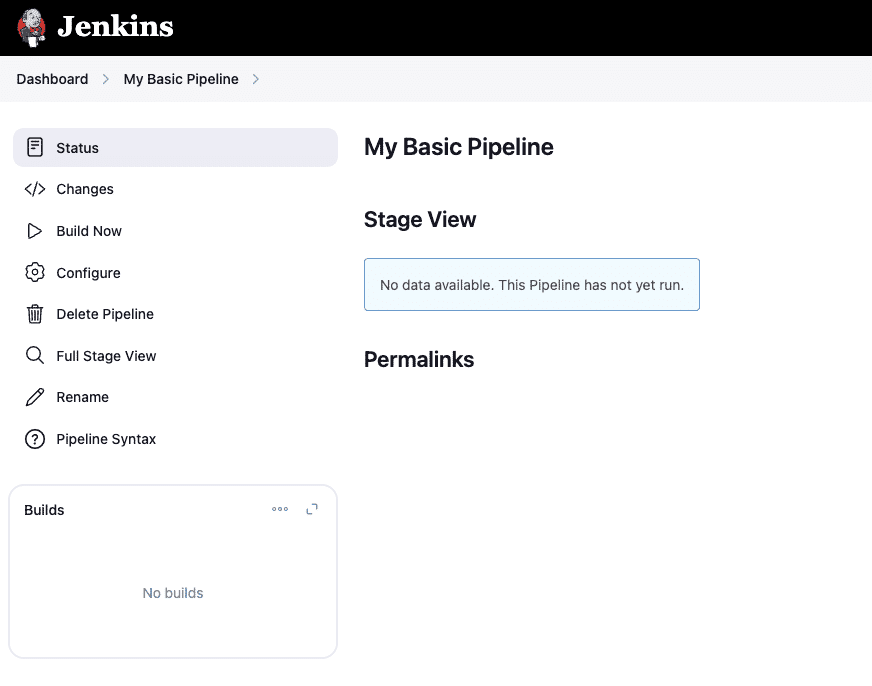Click the No data available notice box
Viewport: 872px width, 686px height.
532,285
